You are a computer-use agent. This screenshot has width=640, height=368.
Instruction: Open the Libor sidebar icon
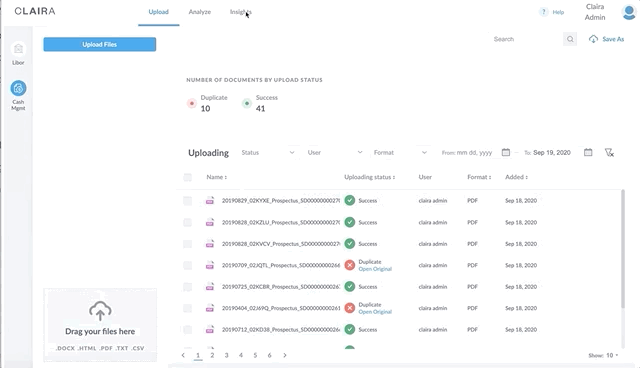click(18, 49)
